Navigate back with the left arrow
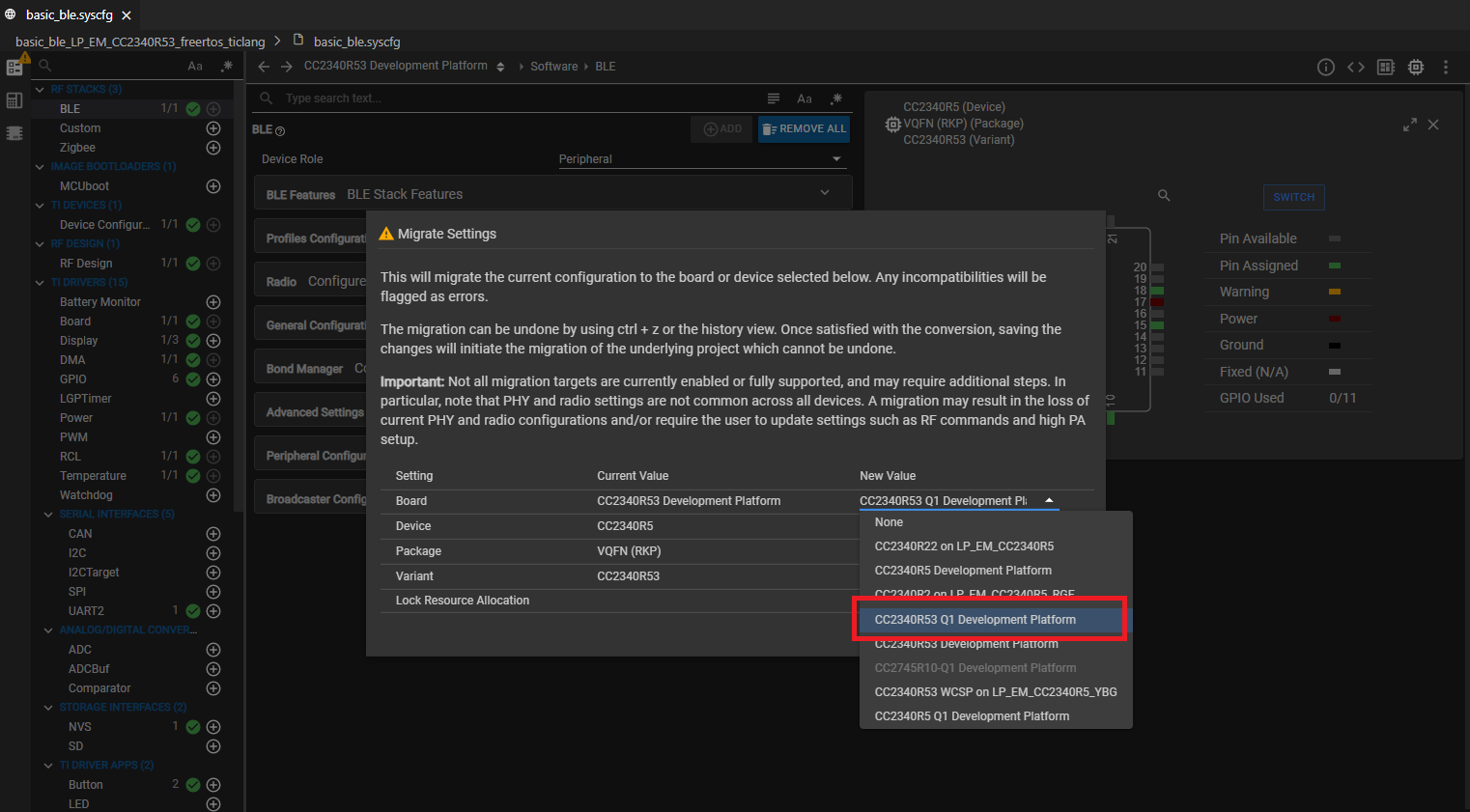Viewport: 1470px width, 812px height. click(x=264, y=67)
